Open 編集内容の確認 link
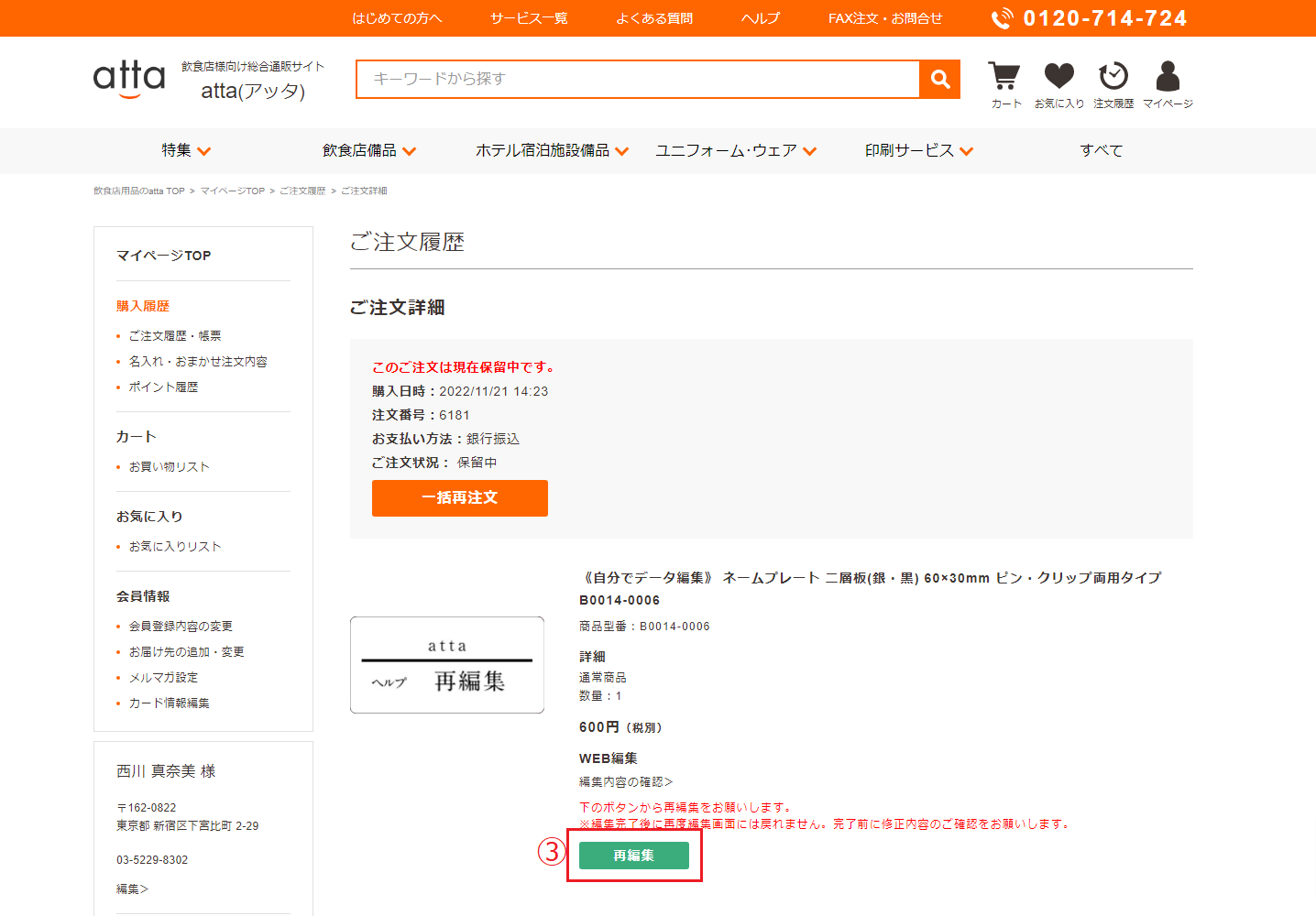This screenshot has height=916, width=1316. pos(626,782)
